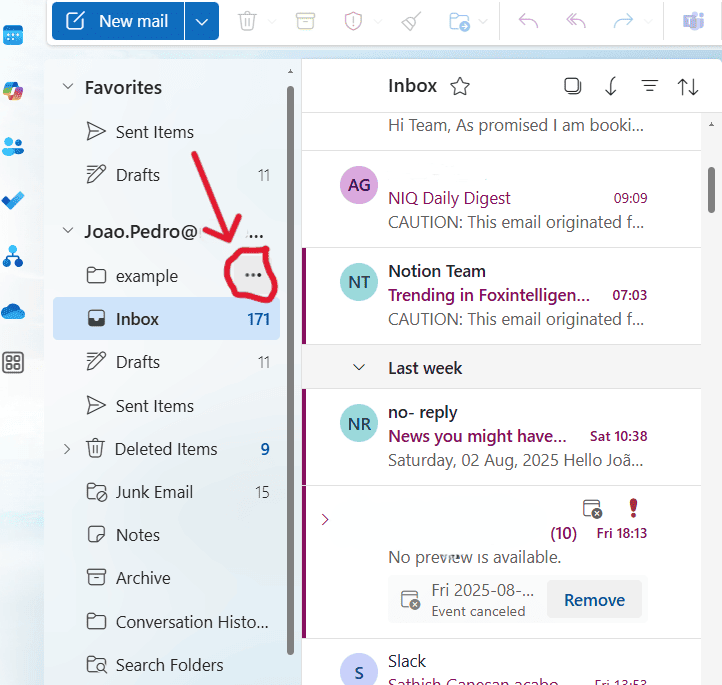Open the Move to dropdown arrow
The height and width of the screenshot is (685, 722).
483,21
